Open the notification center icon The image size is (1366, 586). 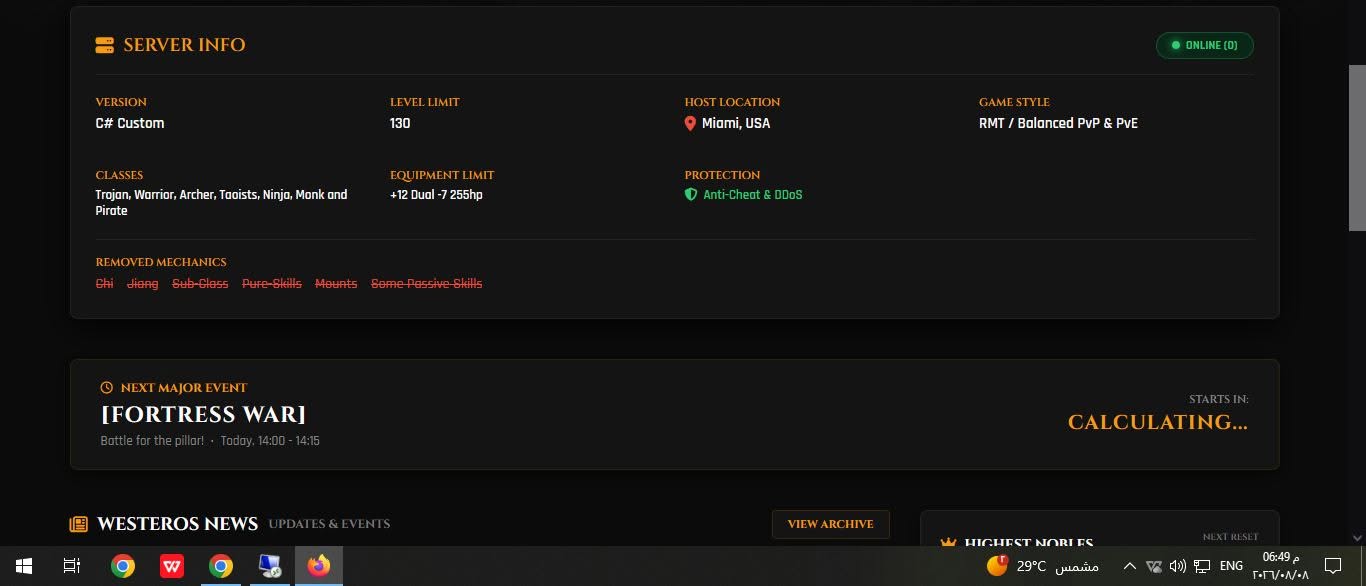coord(1332,566)
